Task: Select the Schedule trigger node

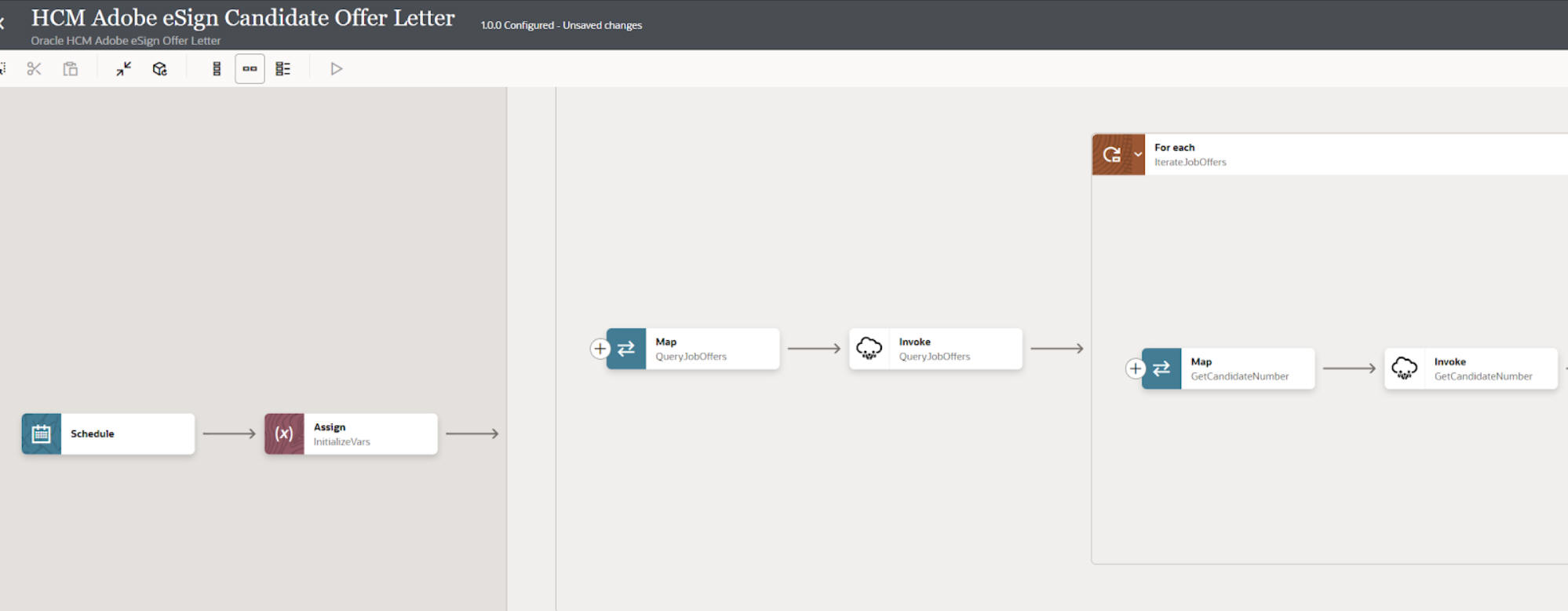Action: click(126, 434)
